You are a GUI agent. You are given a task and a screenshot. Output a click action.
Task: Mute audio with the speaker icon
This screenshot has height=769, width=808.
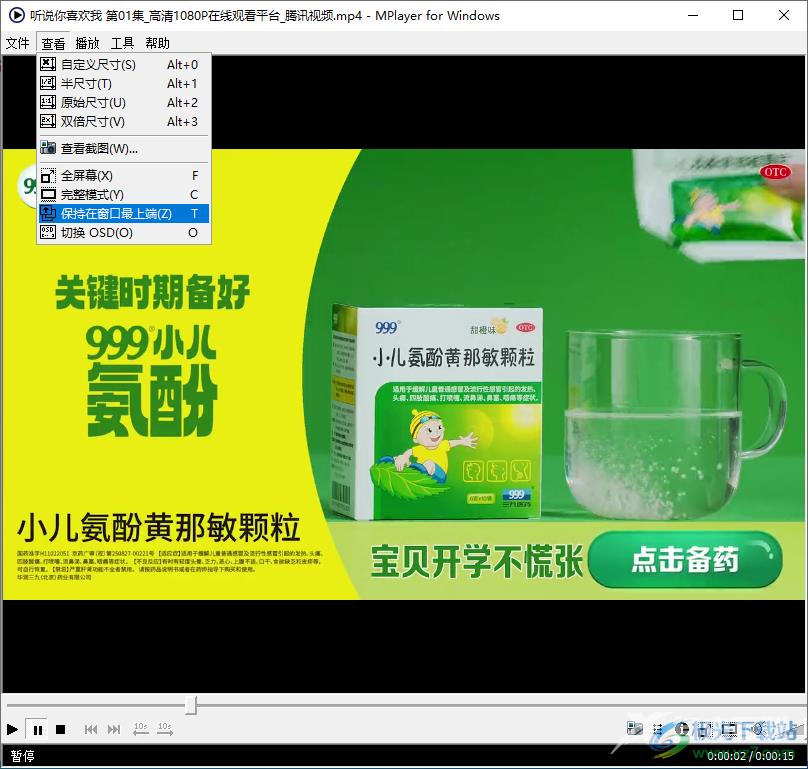(x=757, y=728)
